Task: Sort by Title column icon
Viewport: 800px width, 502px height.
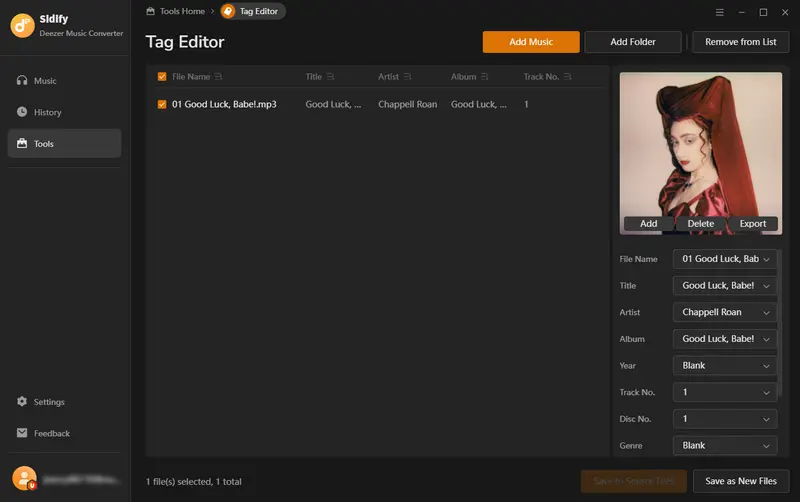Action: coord(331,77)
